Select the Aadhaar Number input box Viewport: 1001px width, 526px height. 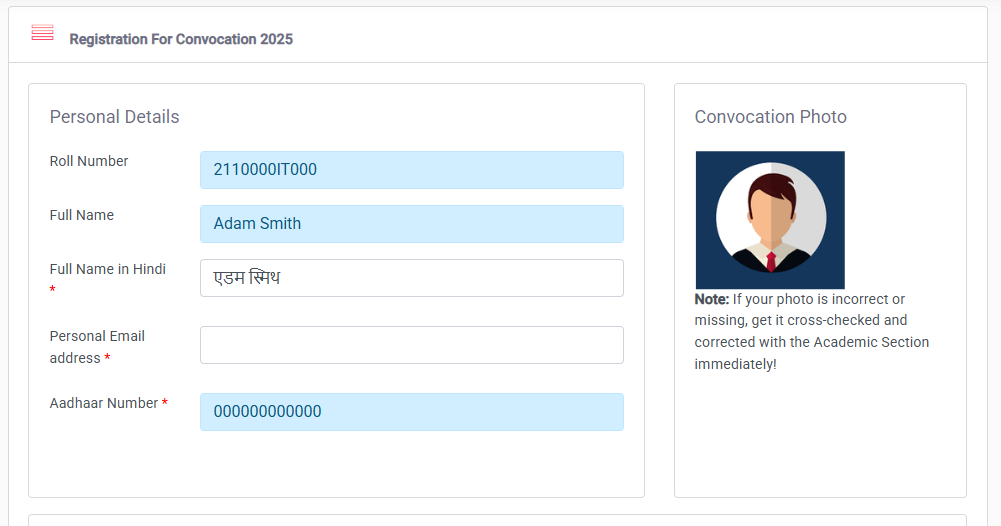pyautogui.click(x=411, y=412)
